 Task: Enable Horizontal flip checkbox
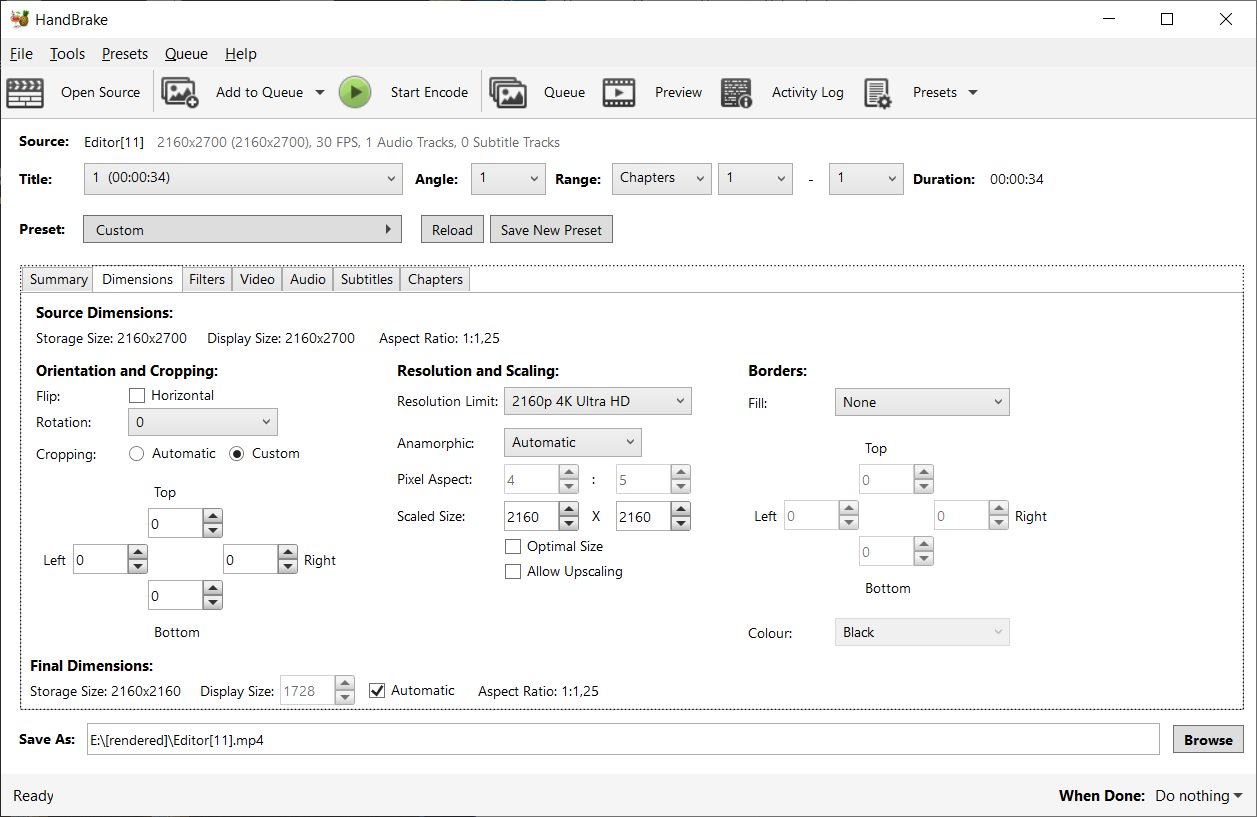137,395
